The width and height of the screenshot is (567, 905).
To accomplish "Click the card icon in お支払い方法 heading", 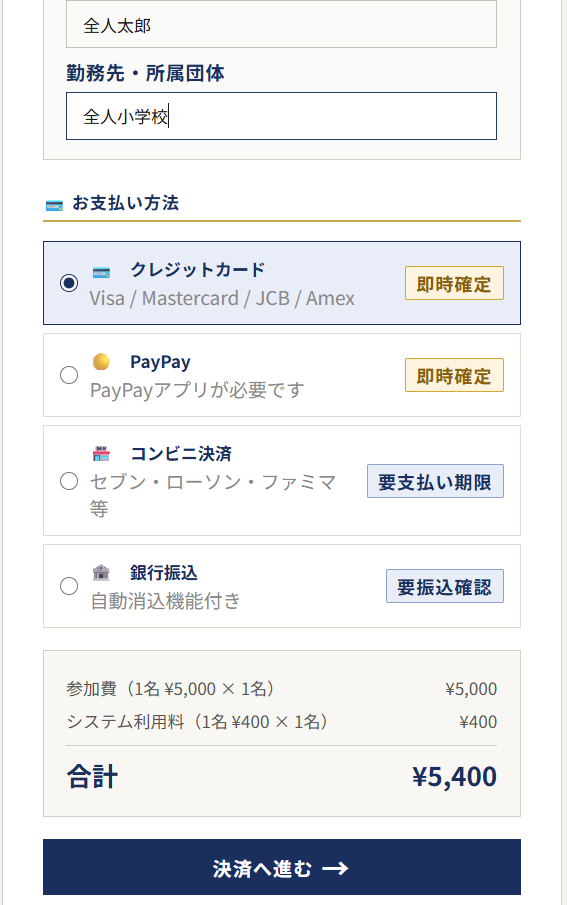I will pos(54,205).
